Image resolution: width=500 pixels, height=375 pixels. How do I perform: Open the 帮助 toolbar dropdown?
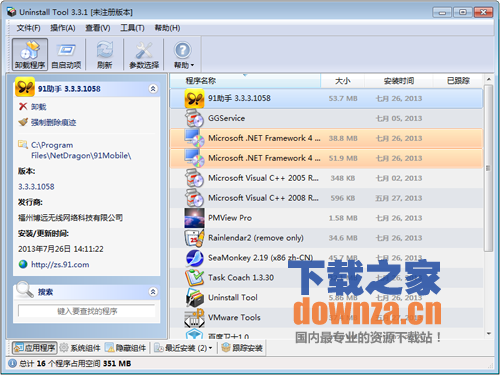coord(183,54)
